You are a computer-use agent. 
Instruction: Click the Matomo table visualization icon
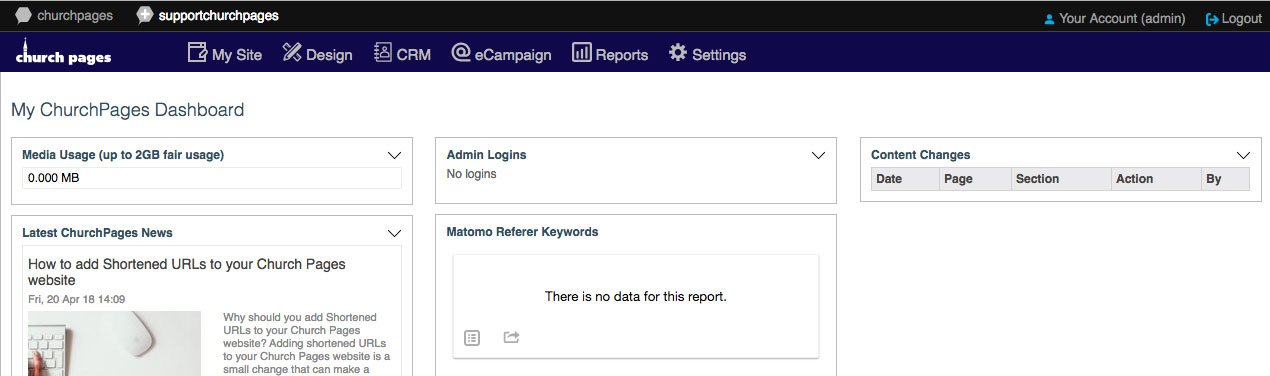click(472, 338)
